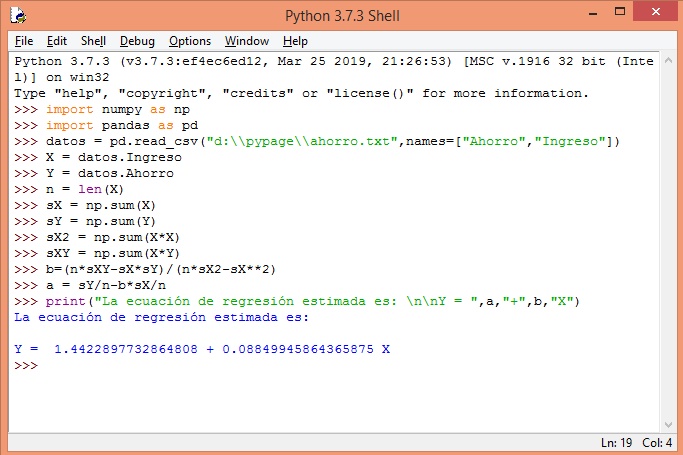Click the print statement line
Screen dimensions: 683x455
pos(297,301)
